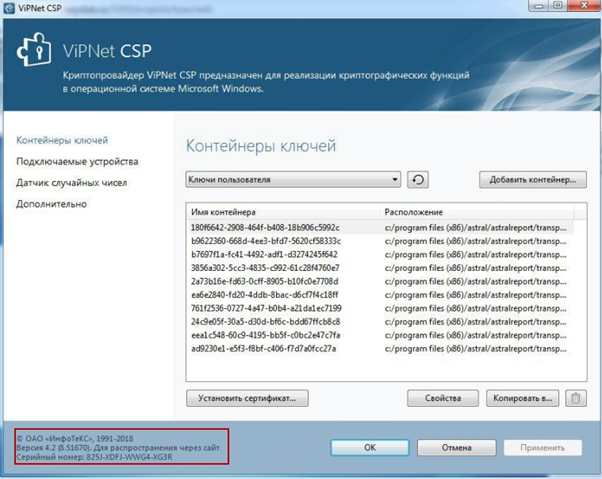Go to Дополнительно section

[x=51, y=204]
